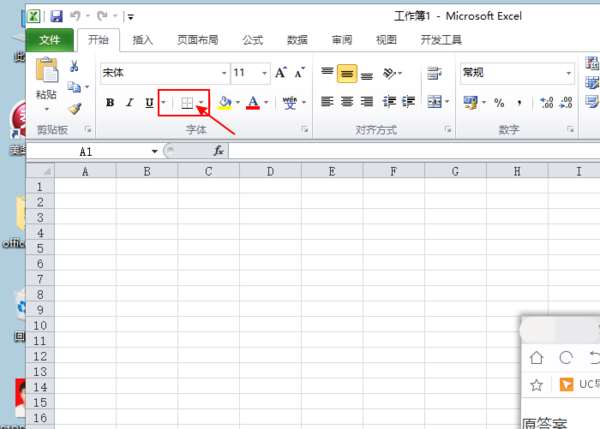Image resolution: width=600 pixels, height=429 pixels.
Task: Expand the font color dropdown arrow
Action: pos(266,103)
